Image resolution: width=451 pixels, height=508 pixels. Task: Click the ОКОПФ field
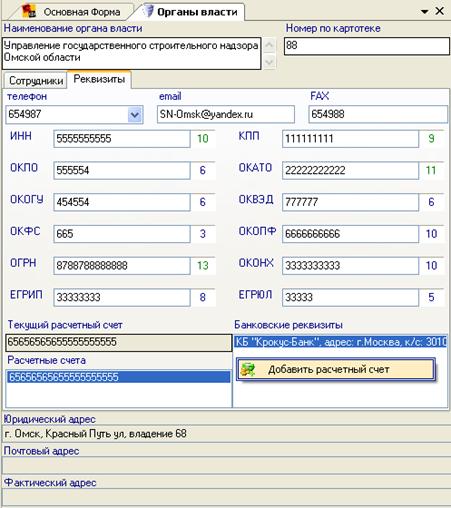(350, 234)
